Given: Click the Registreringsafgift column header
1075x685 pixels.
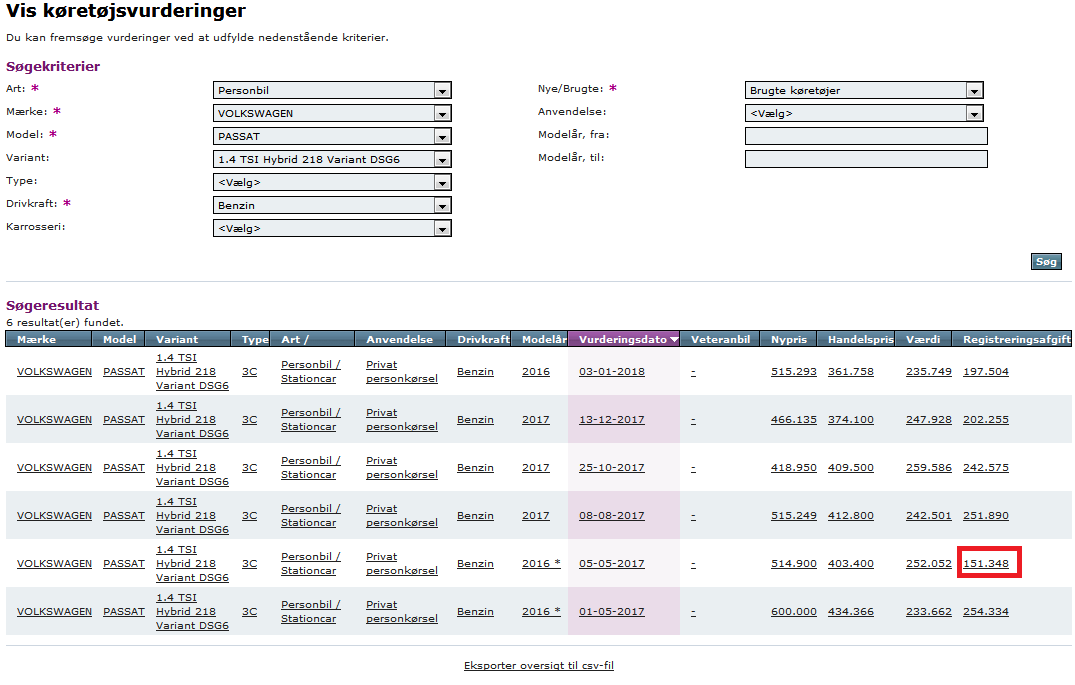Looking at the screenshot, I should pyautogui.click(x=1016, y=340).
